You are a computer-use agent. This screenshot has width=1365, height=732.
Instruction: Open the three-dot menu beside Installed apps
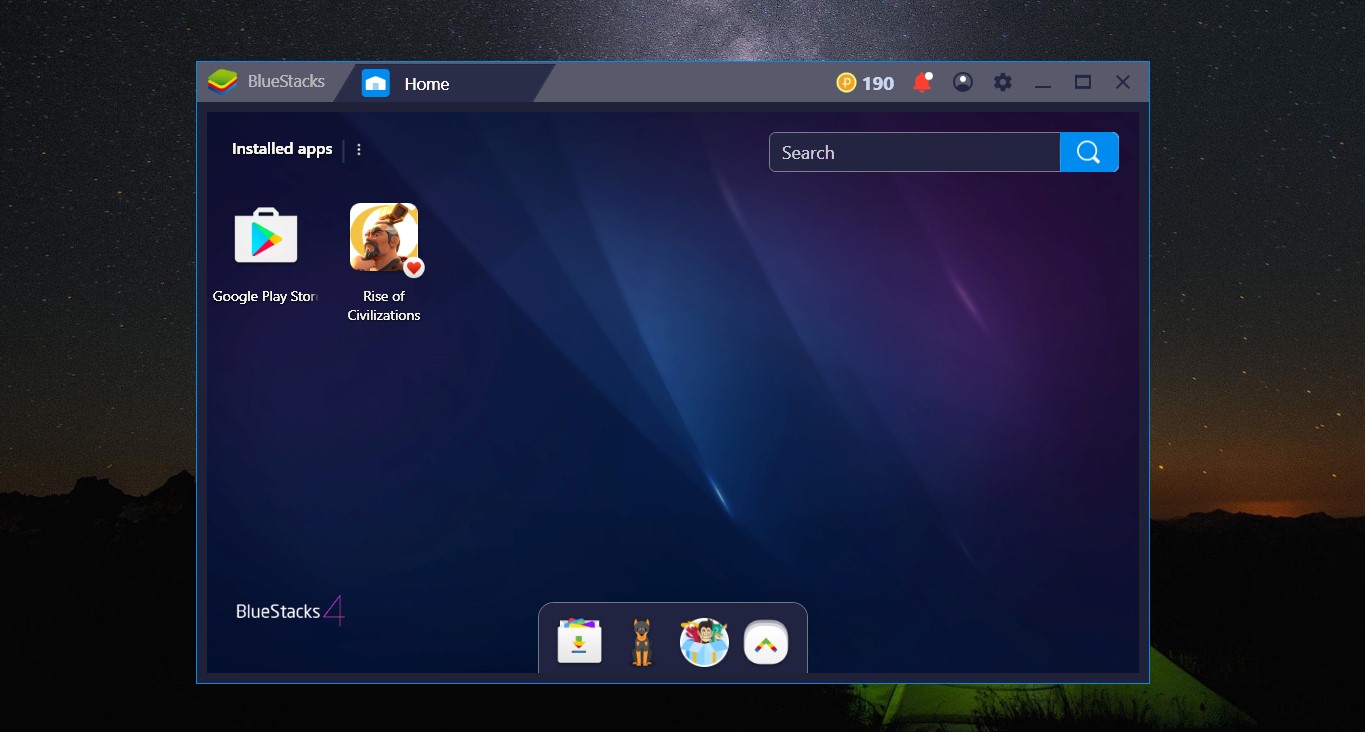click(359, 150)
